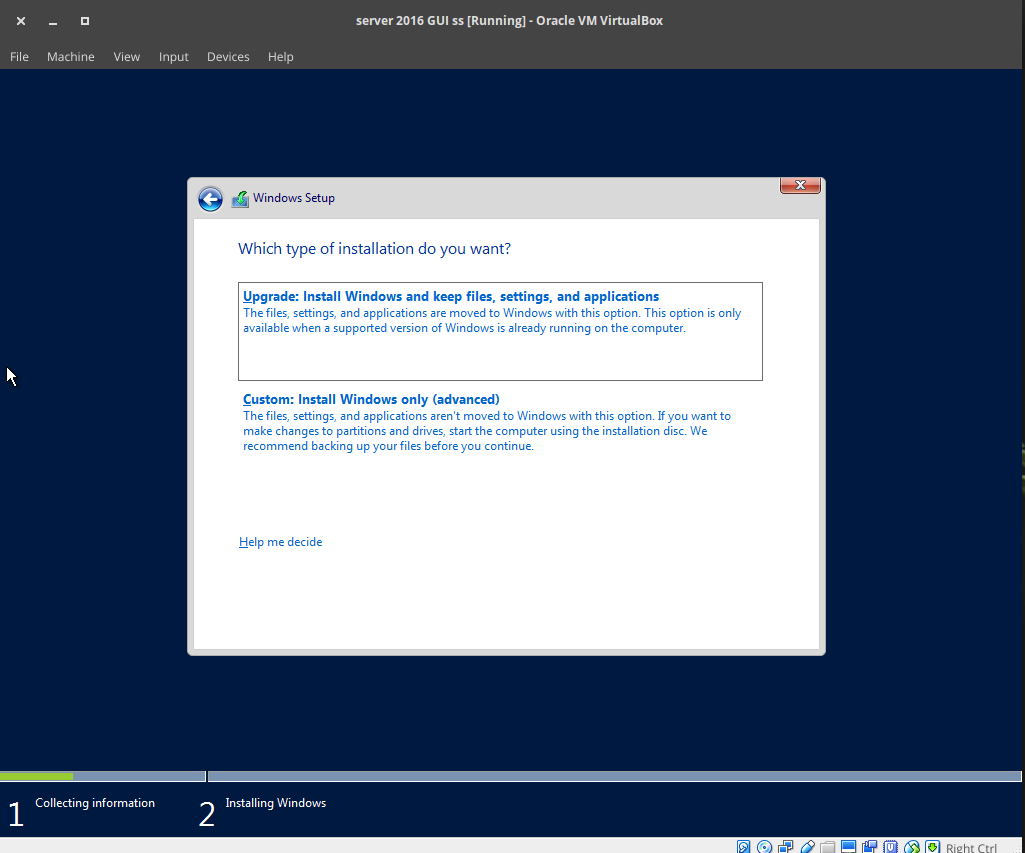Close the VirtualBox window
The image size is (1025, 853).
21,21
